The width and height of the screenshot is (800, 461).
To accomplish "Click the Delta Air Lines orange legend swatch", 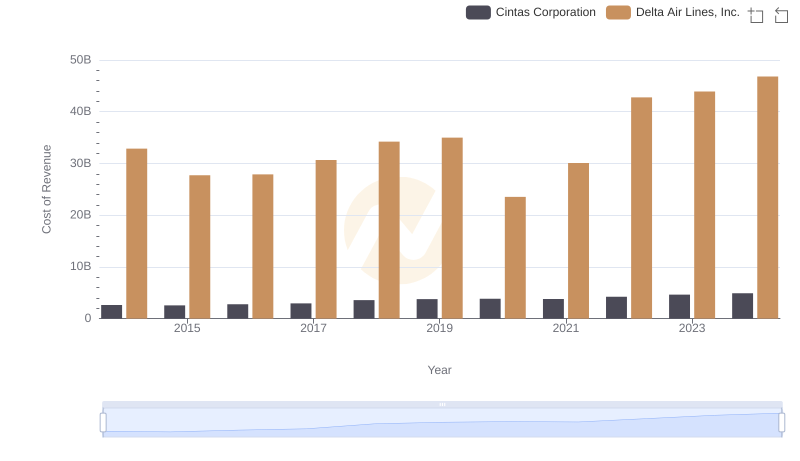I will [x=618, y=12].
